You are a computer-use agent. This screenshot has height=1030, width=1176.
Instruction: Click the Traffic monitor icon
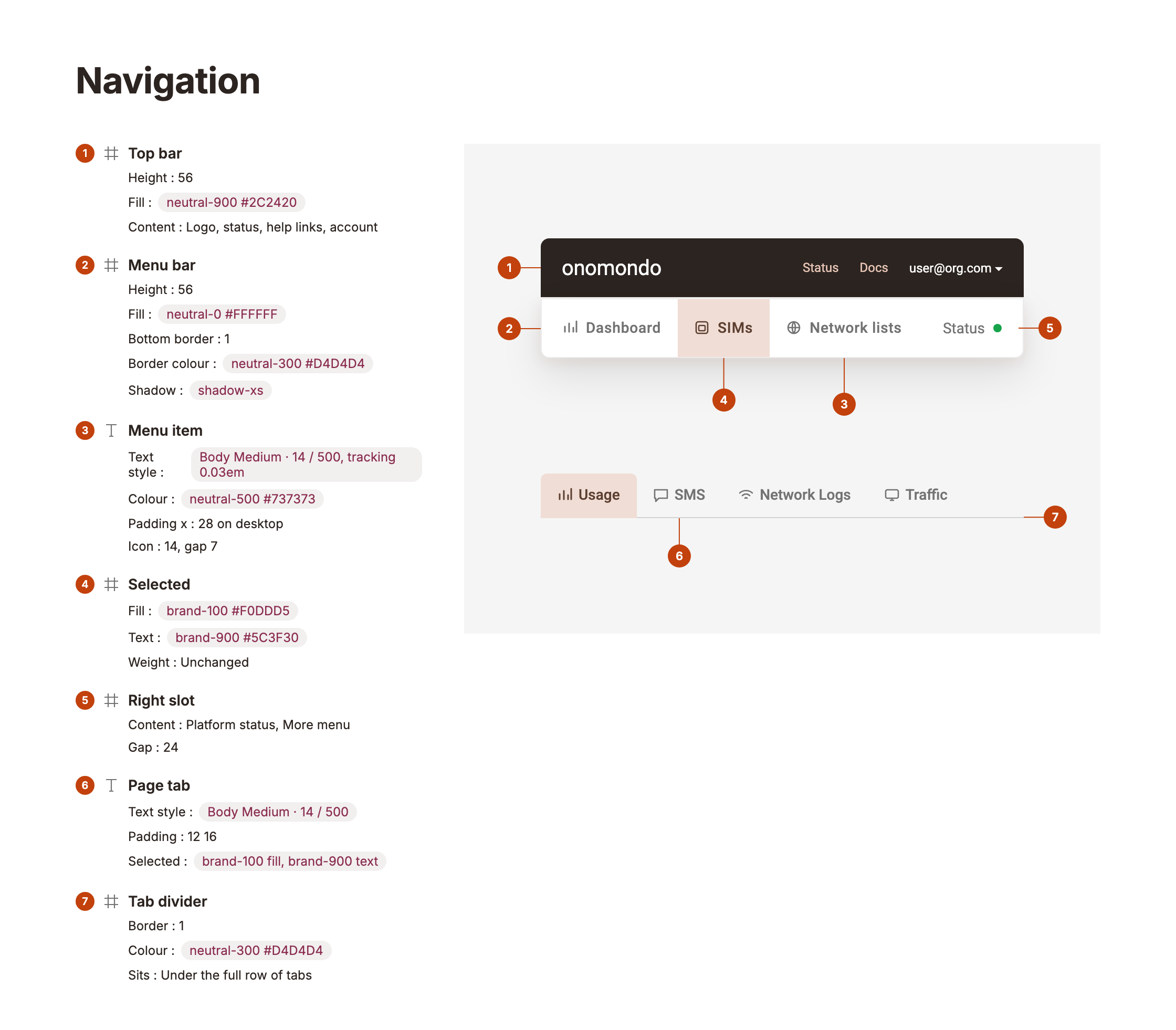click(x=891, y=495)
